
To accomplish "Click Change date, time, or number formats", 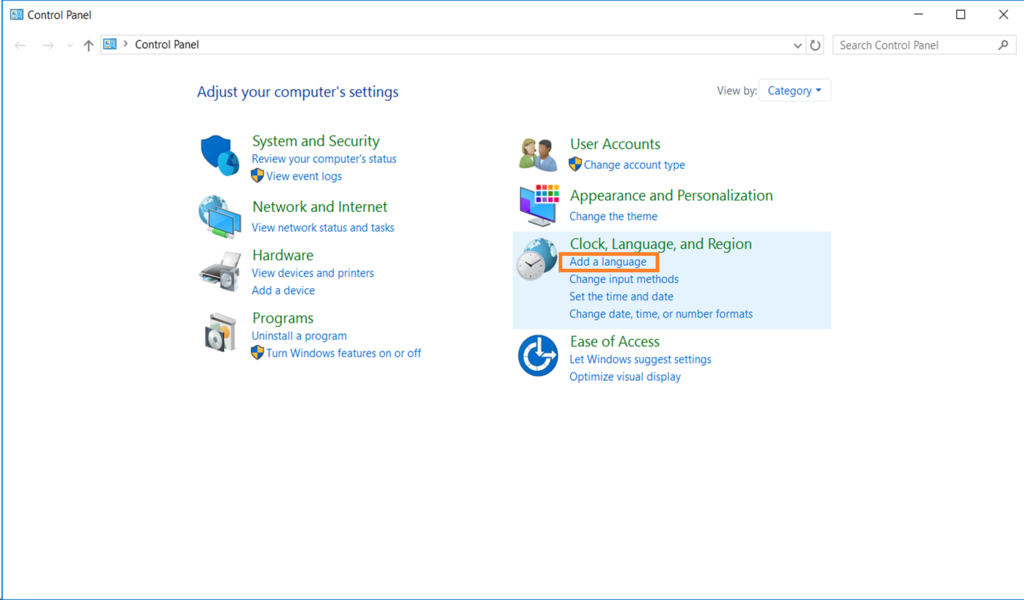I will (x=661, y=314).
